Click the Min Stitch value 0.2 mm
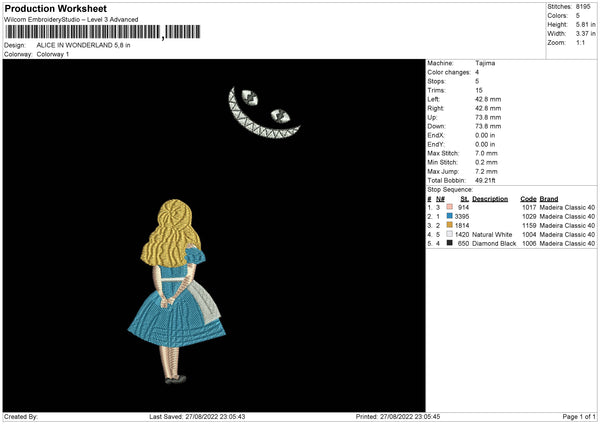 click(486, 162)
